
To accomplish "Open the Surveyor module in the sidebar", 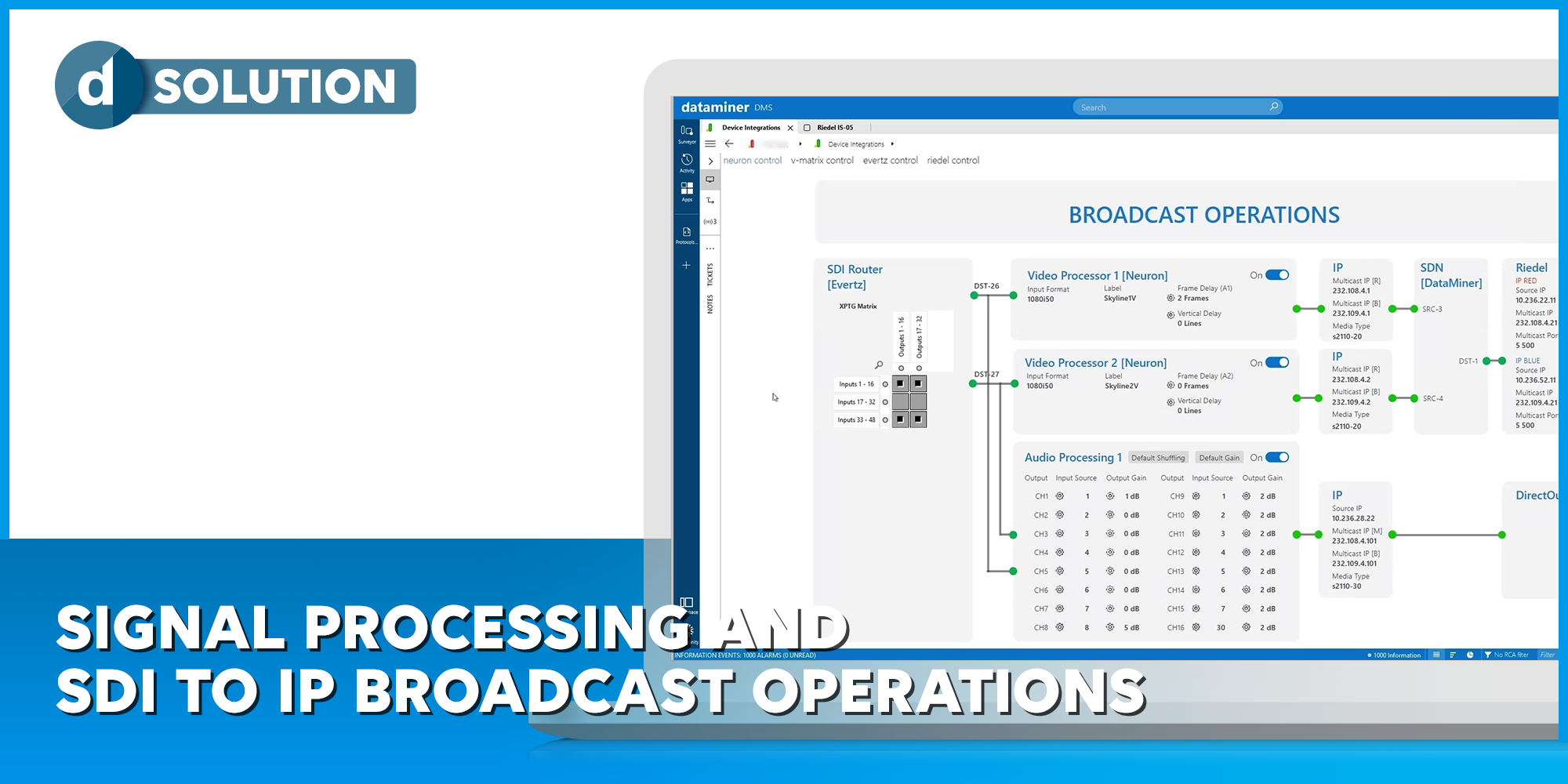I will click(685, 133).
